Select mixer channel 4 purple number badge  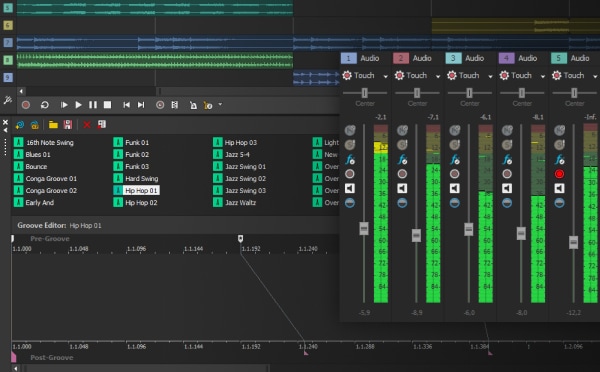[506, 58]
